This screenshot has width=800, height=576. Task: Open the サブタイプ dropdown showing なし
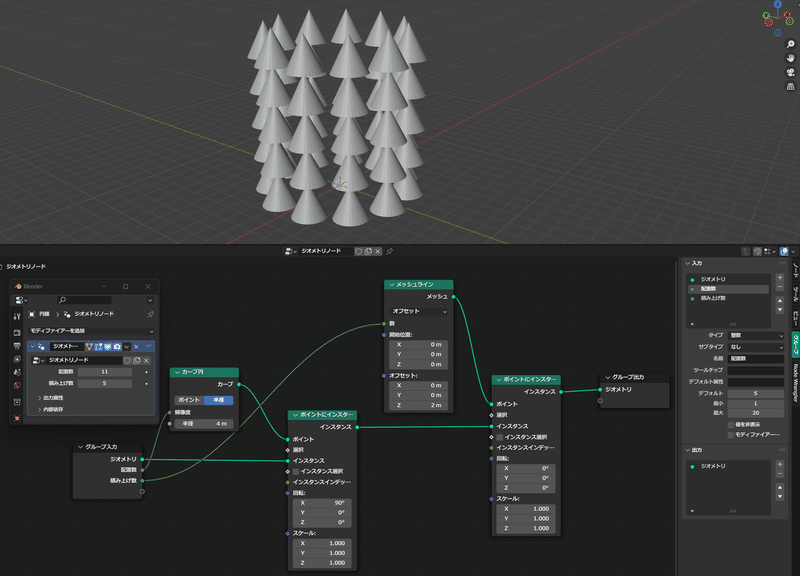756,347
